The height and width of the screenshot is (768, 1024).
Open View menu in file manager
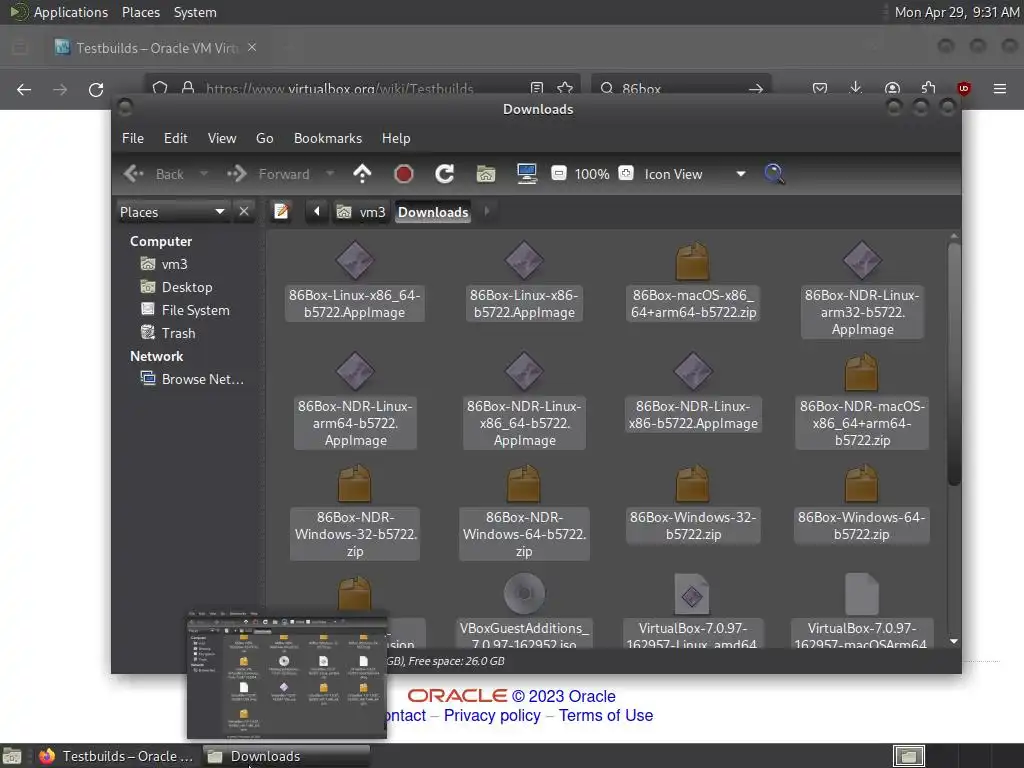[x=222, y=138]
